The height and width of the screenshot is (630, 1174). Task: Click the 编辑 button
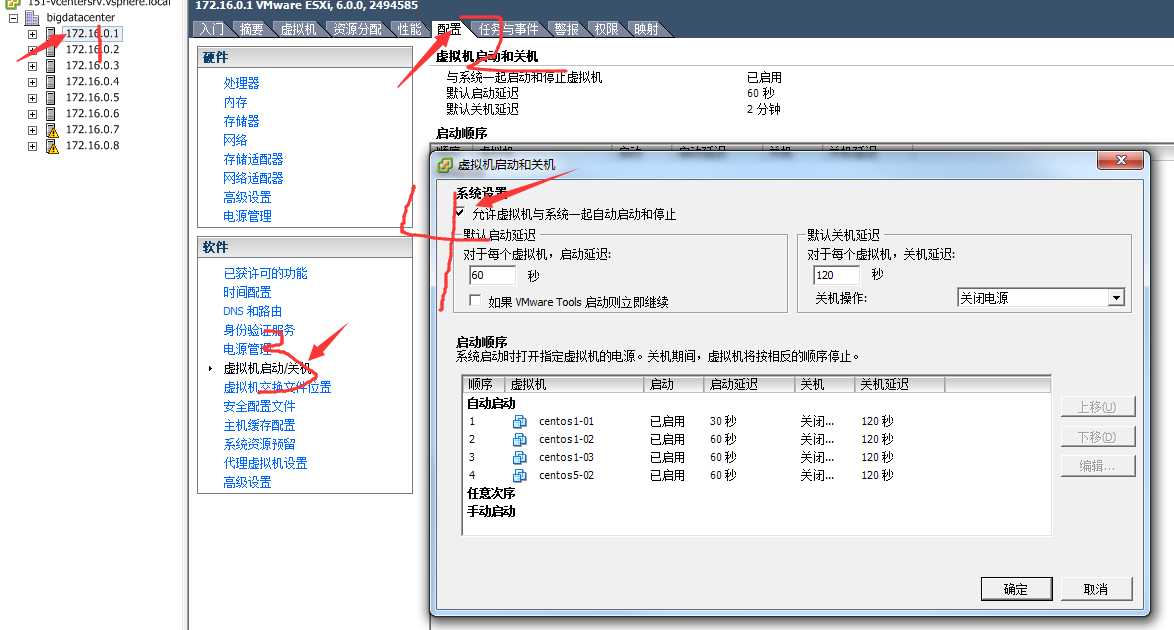click(1098, 466)
